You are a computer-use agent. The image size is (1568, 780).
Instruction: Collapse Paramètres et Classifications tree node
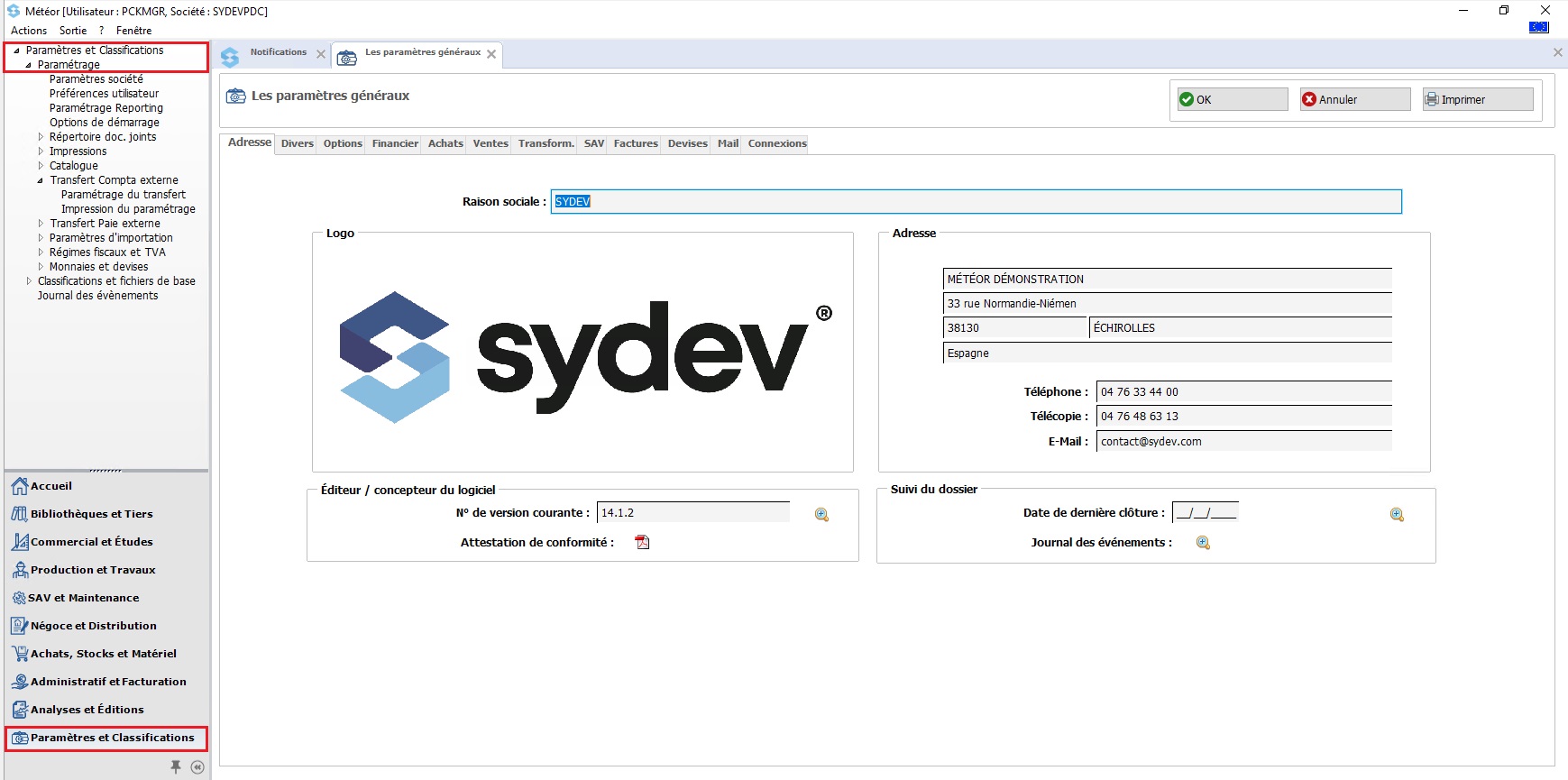(16, 50)
